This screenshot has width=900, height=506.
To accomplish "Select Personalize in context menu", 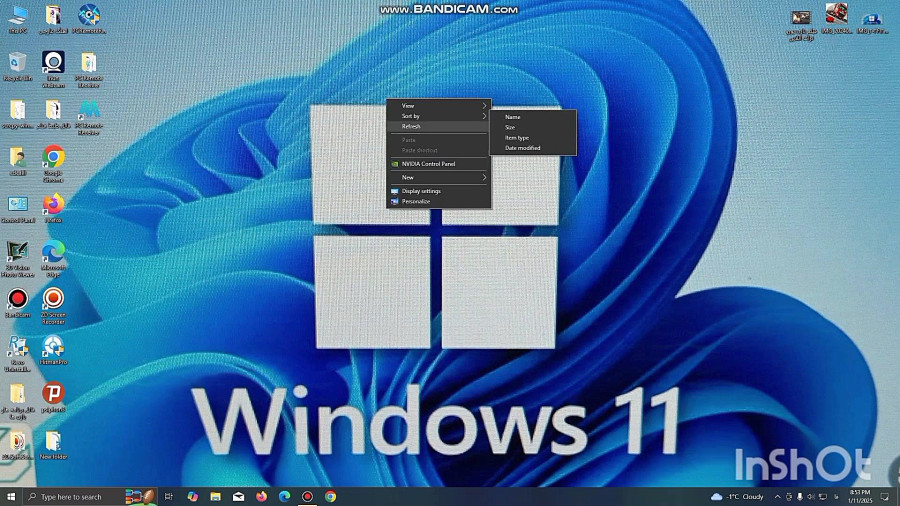I will tap(439, 201).
